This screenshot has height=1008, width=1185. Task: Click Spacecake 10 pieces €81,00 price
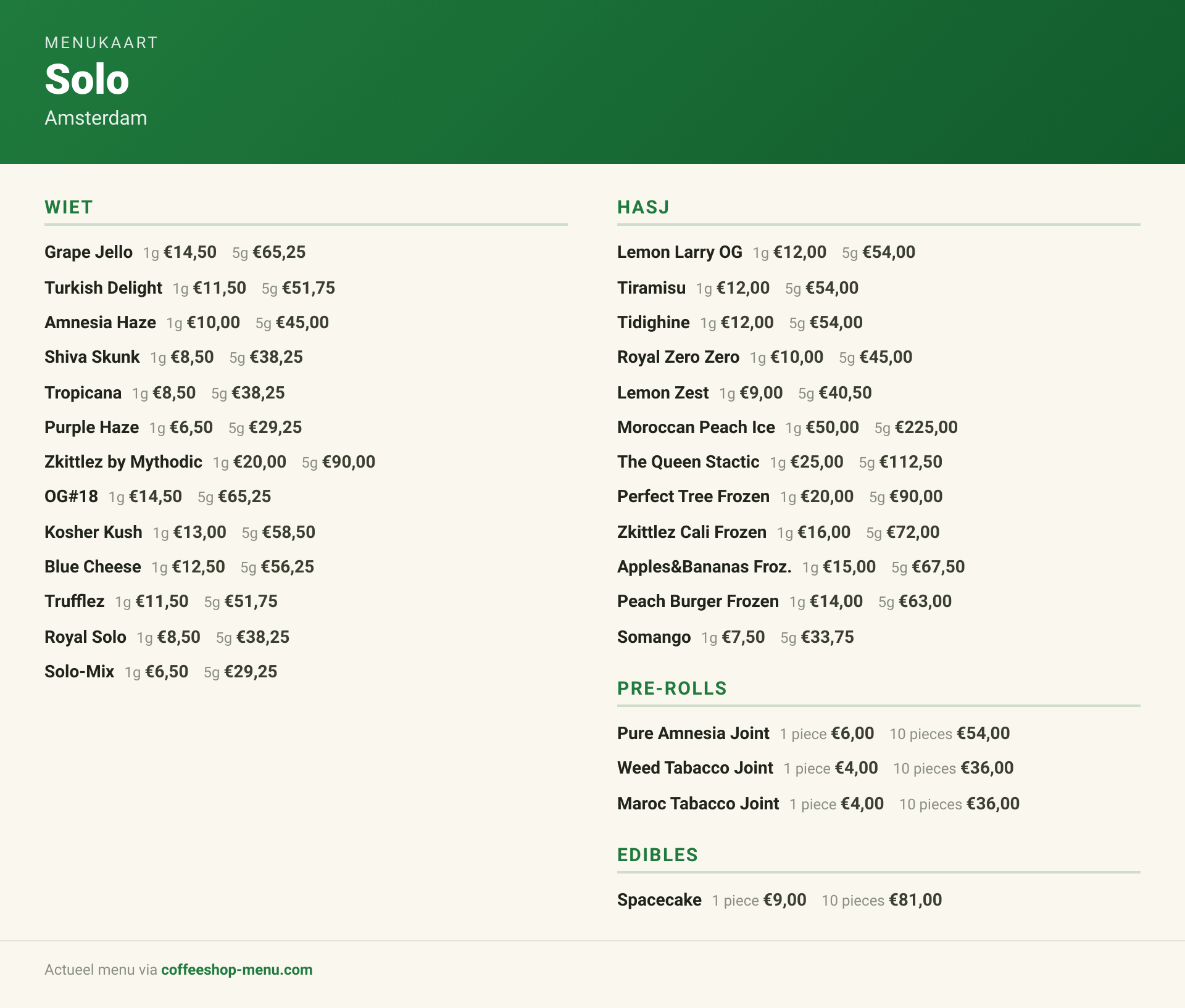click(x=915, y=900)
